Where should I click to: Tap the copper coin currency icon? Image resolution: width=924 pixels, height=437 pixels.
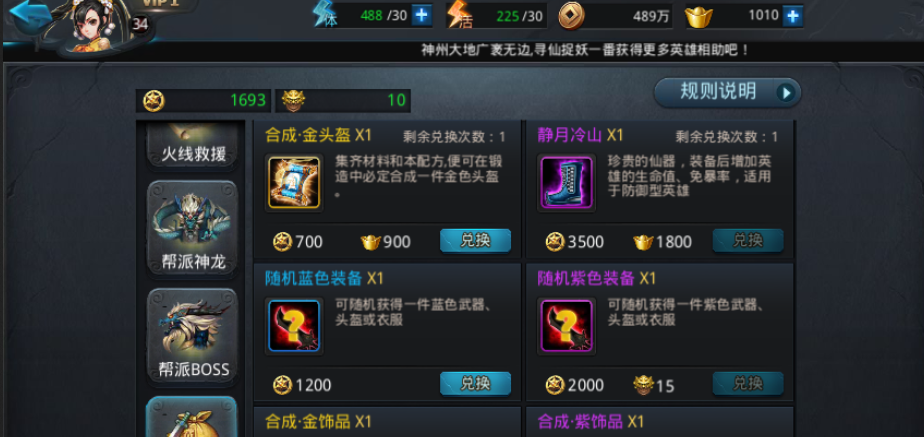pyautogui.click(x=572, y=16)
